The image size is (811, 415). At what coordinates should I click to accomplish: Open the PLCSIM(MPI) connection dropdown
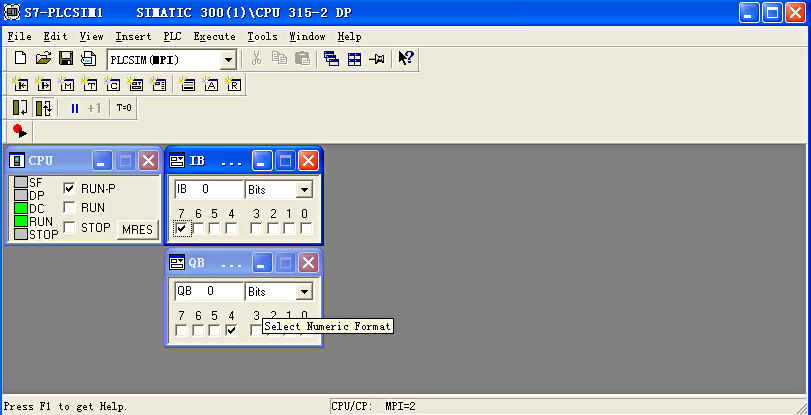click(228, 60)
